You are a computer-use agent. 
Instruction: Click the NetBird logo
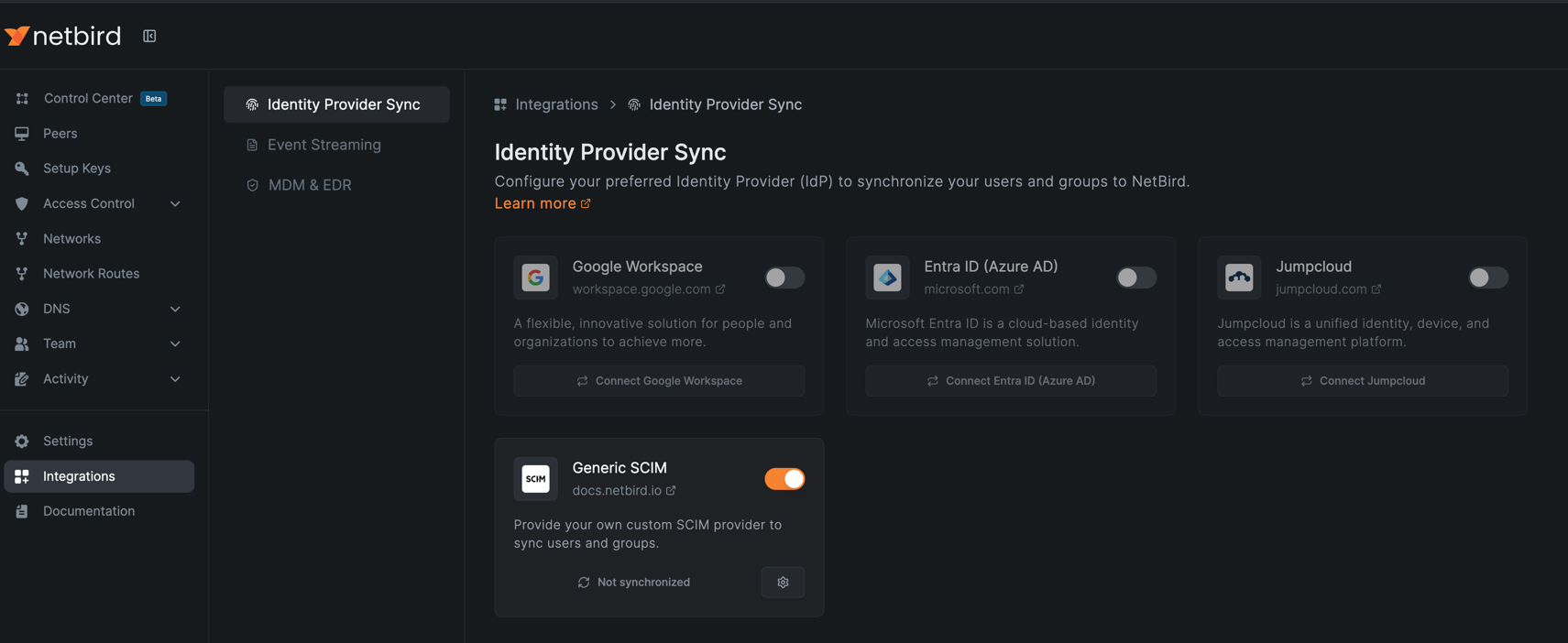point(63,36)
